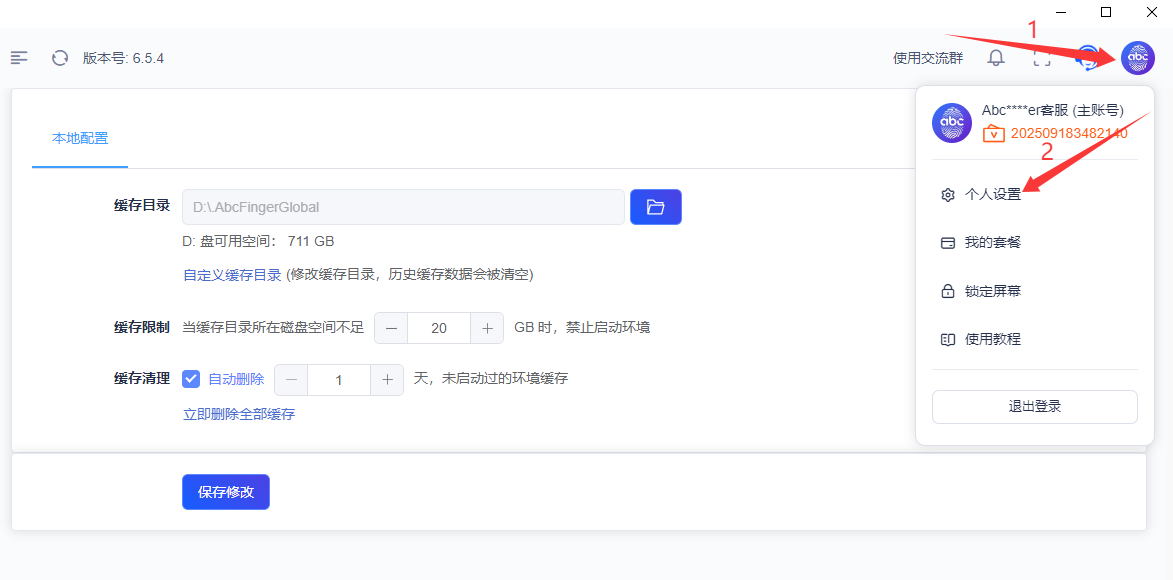Click cache directory field D:\.AbcFingerGlobal
The width and height of the screenshot is (1173, 580).
coord(403,207)
